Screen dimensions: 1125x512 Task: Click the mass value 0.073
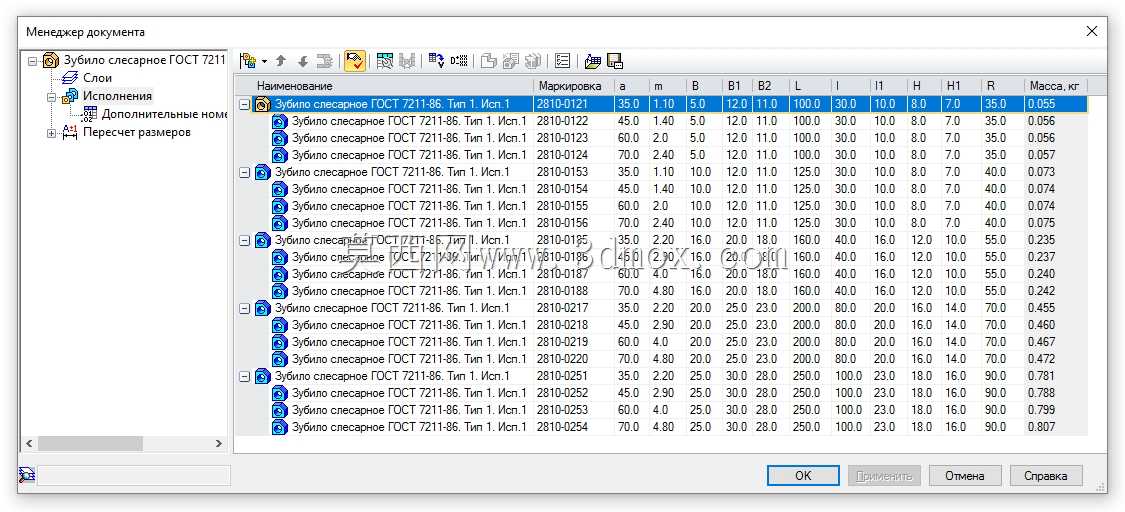pyautogui.click(x=1041, y=173)
